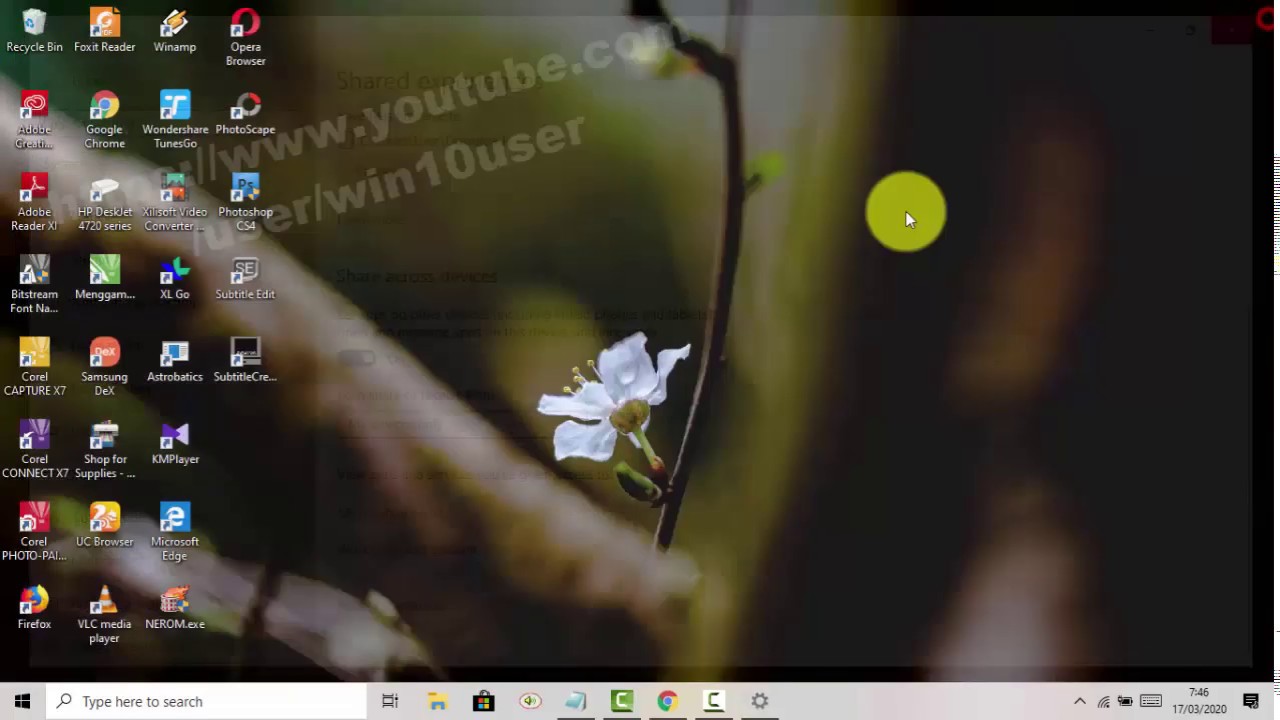Open the clock showing 7:46
Viewport: 1280px width, 720px height.
1199,701
